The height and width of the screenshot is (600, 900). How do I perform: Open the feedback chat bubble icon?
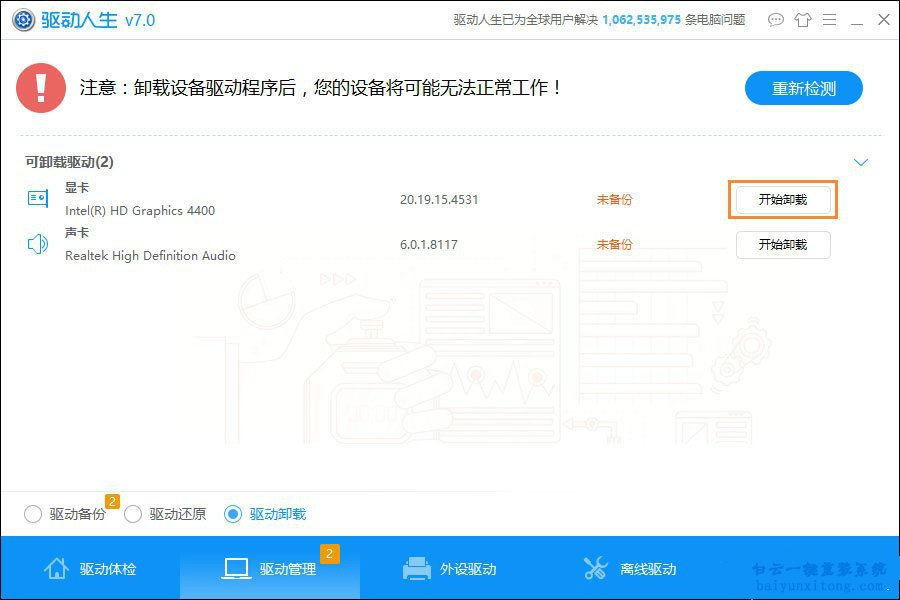click(x=776, y=19)
